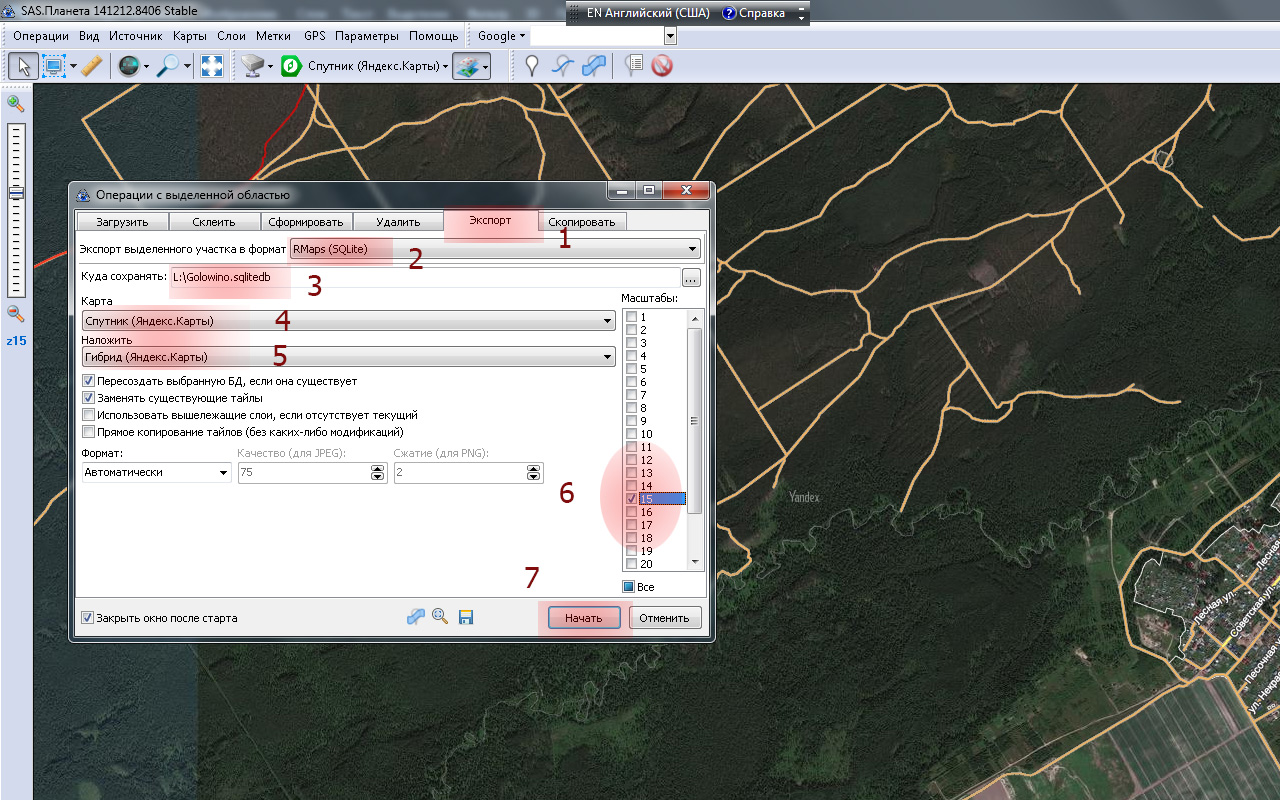Click the Куда сохранять path input field
This screenshot has height=800, width=1280.
click(424, 277)
